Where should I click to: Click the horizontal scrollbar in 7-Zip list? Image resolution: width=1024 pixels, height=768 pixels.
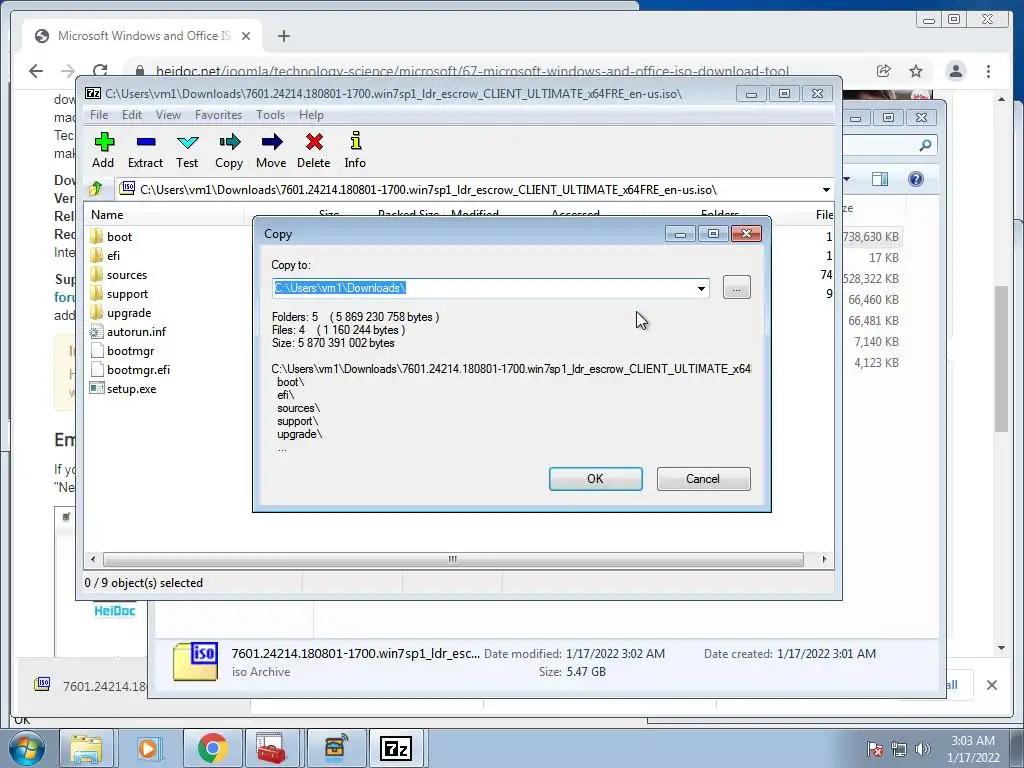[x=453, y=559]
